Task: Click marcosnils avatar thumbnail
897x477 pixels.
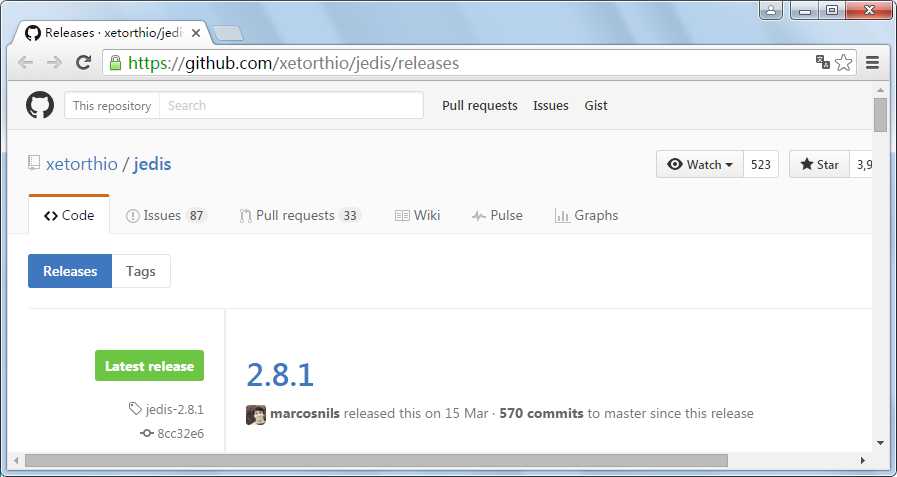Action: [256, 415]
